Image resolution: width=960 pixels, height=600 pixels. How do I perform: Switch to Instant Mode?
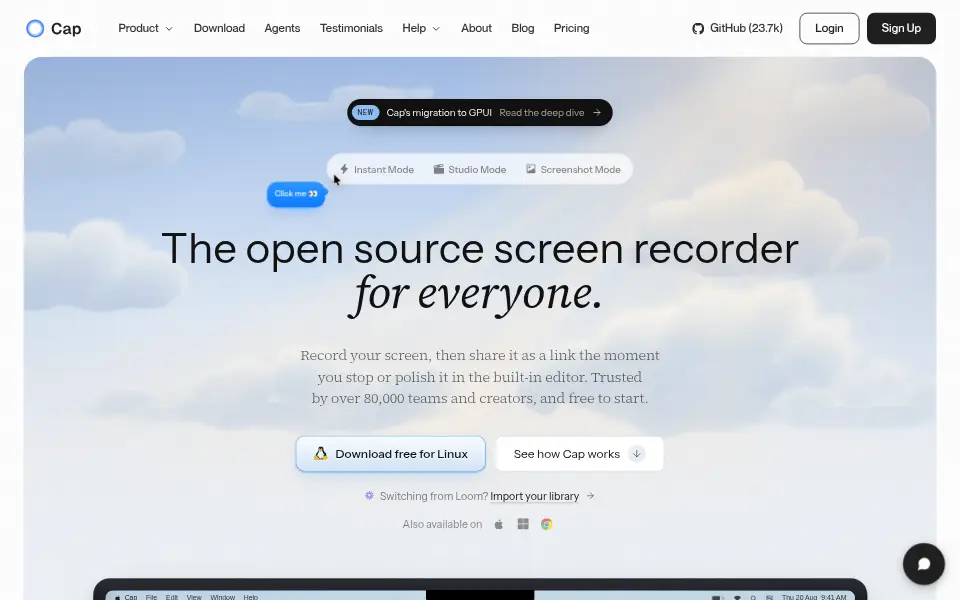(x=377, y=170)
